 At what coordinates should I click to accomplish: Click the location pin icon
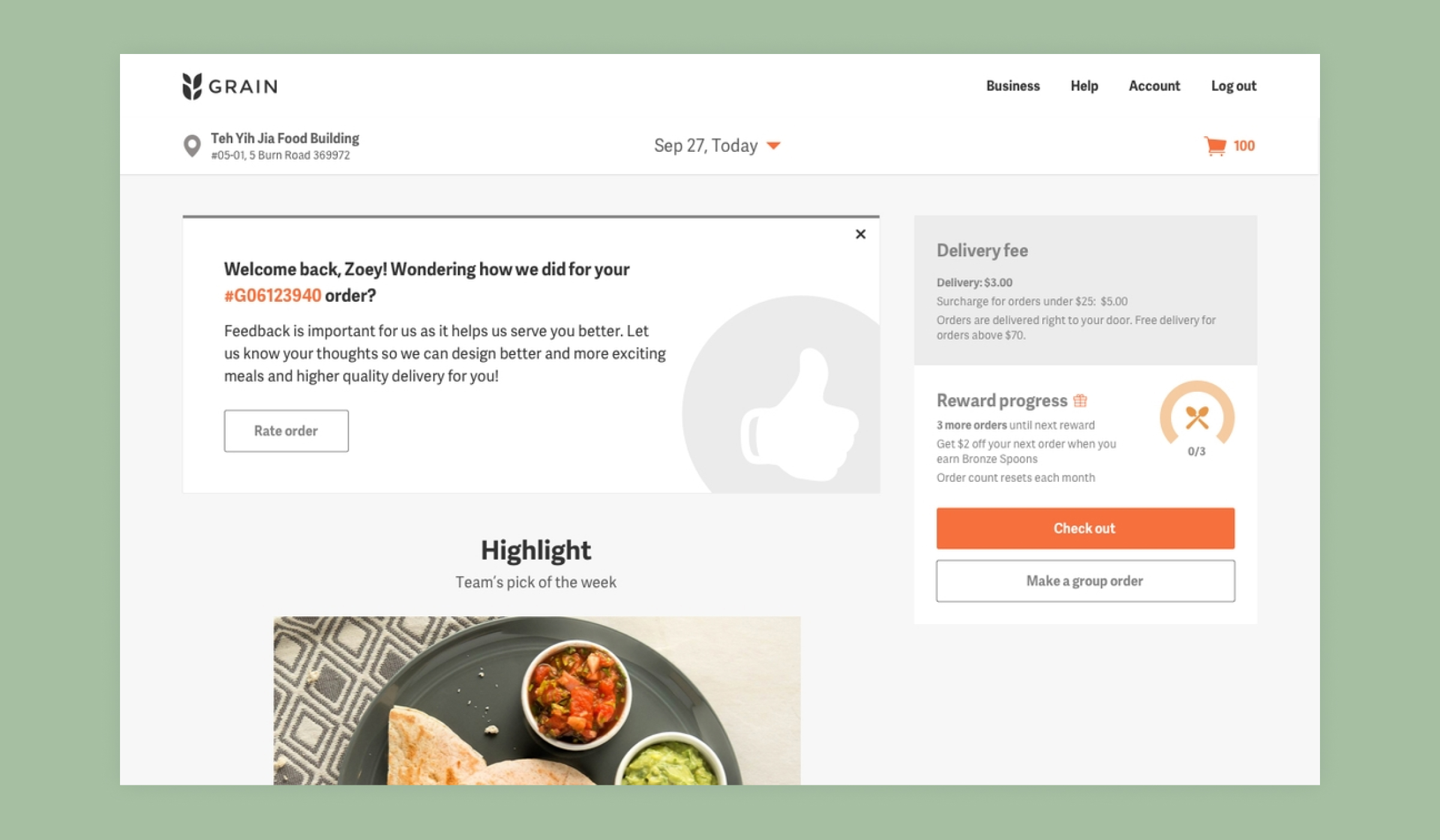point(192,146)
